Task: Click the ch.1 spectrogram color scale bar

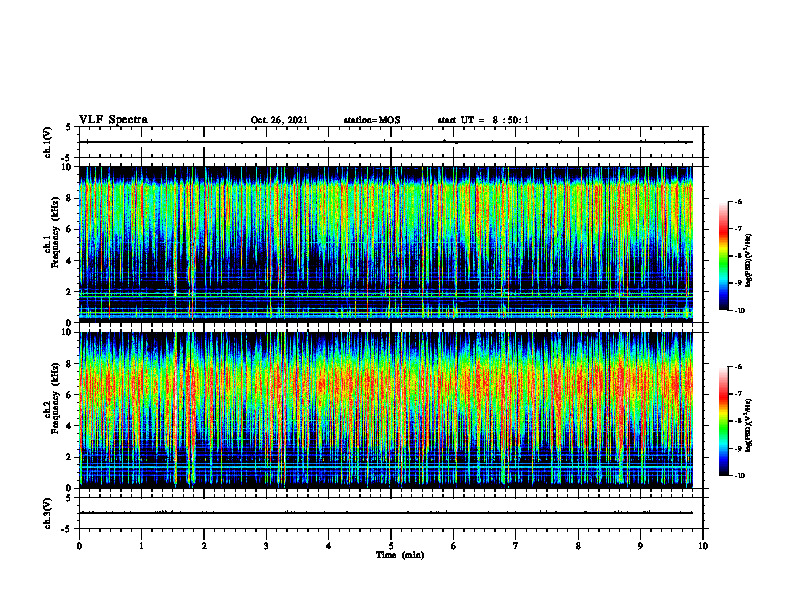Action: point(724,256)
